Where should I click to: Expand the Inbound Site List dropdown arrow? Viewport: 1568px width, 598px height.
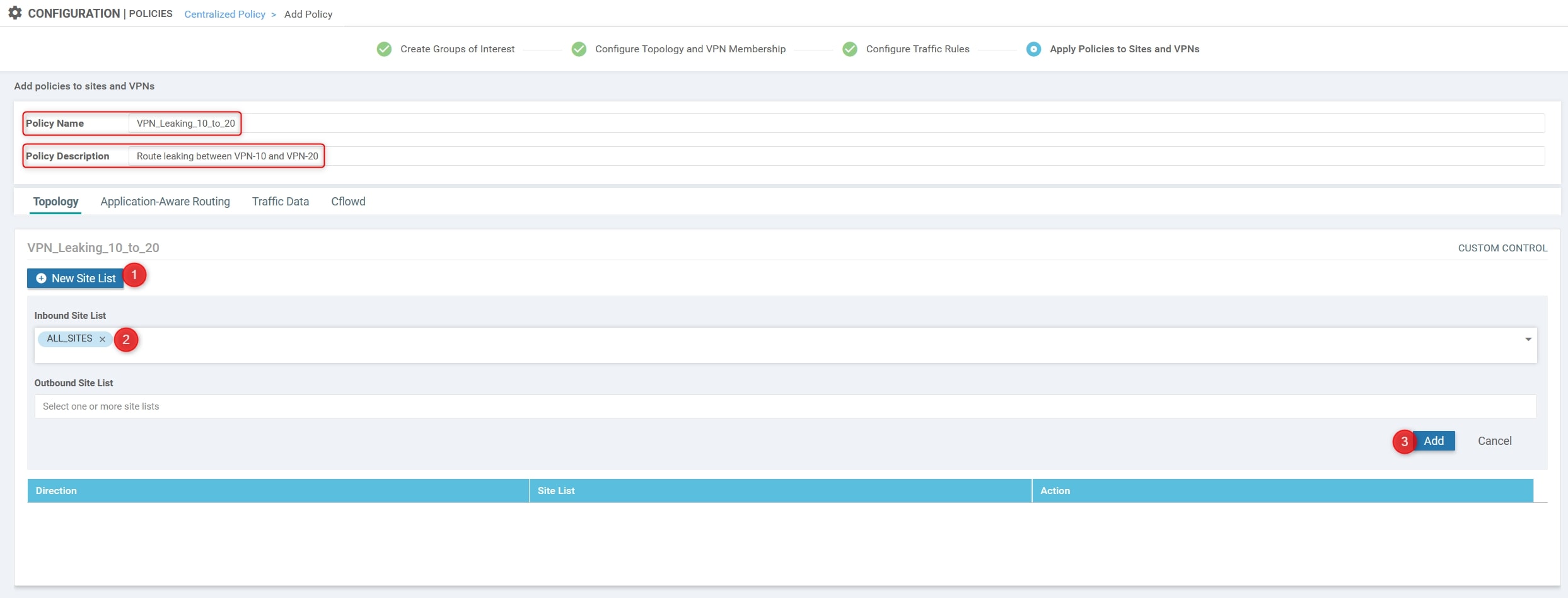(x=1528, y=339)
